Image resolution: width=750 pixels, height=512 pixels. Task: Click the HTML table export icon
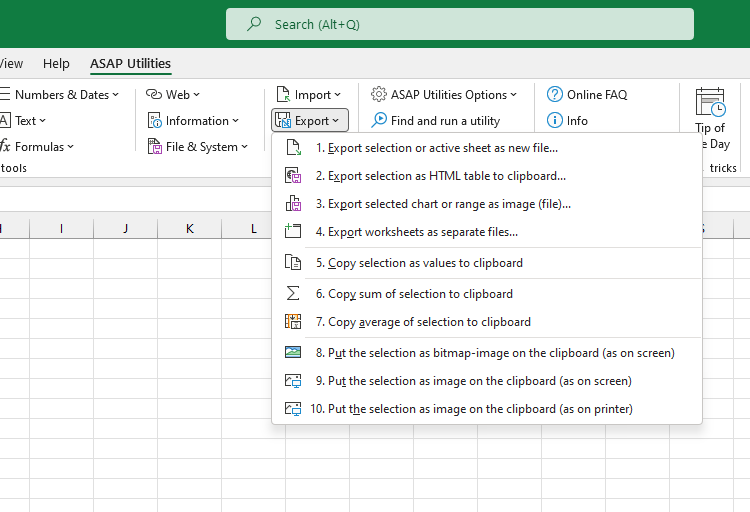pos(293,176)
